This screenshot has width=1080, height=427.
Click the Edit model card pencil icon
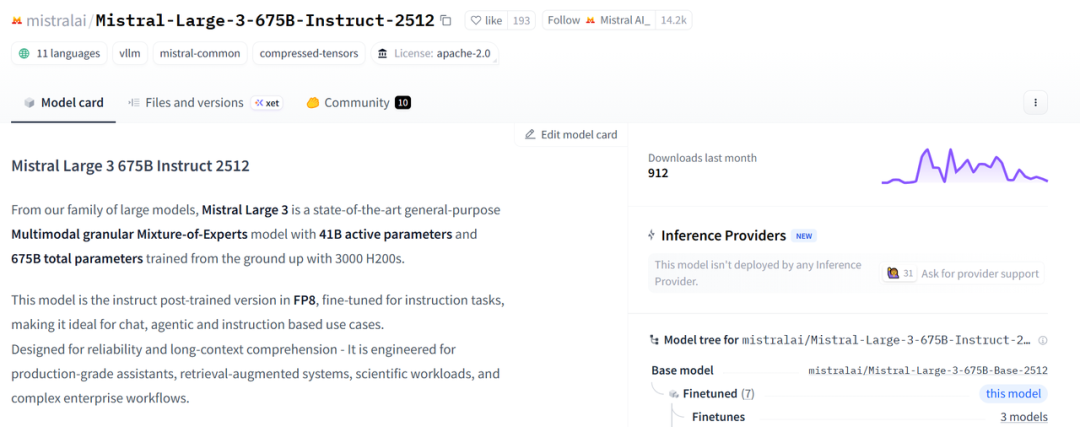point(530,135)
